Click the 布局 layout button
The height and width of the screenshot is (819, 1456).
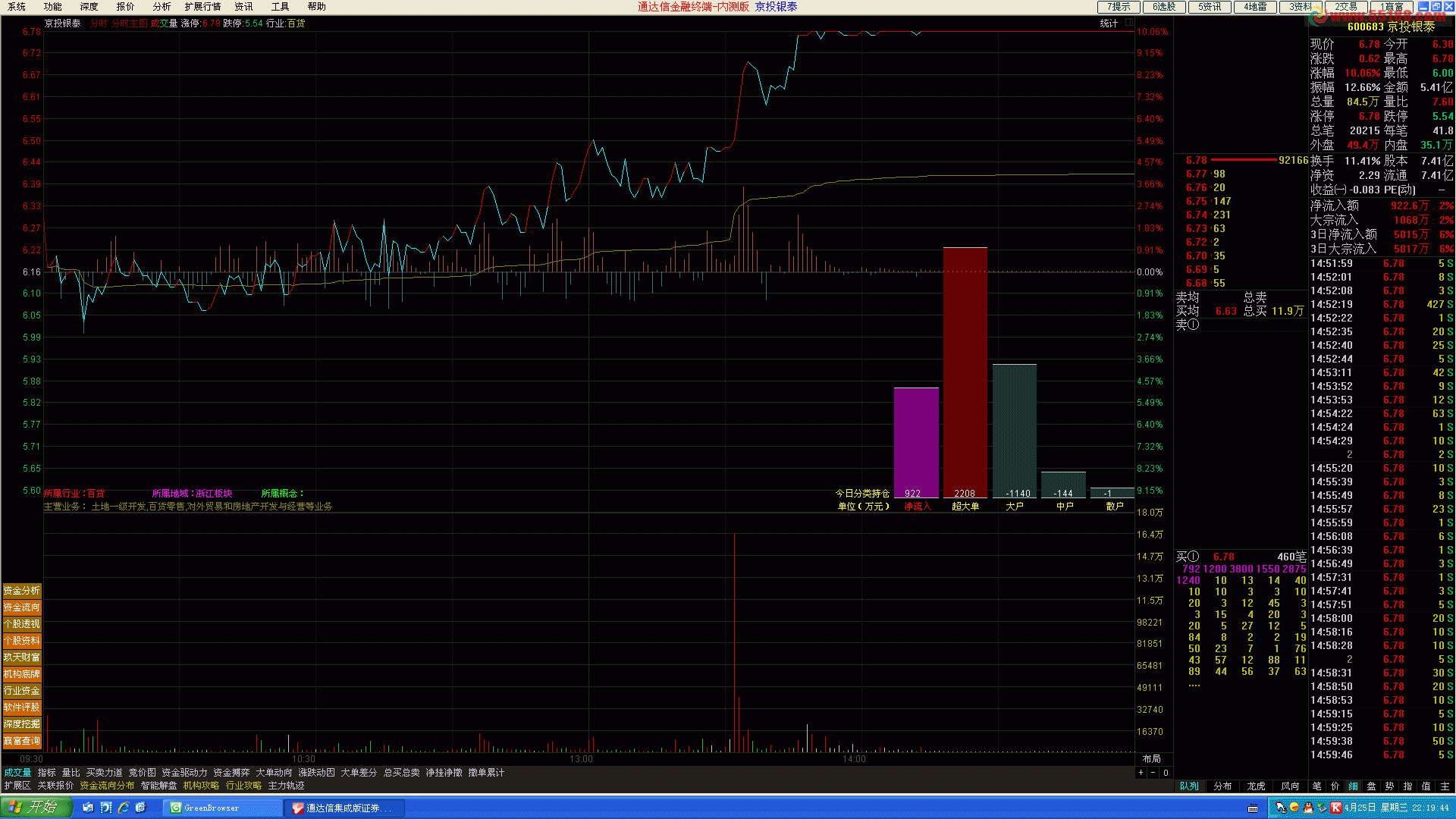(1152, 759)
